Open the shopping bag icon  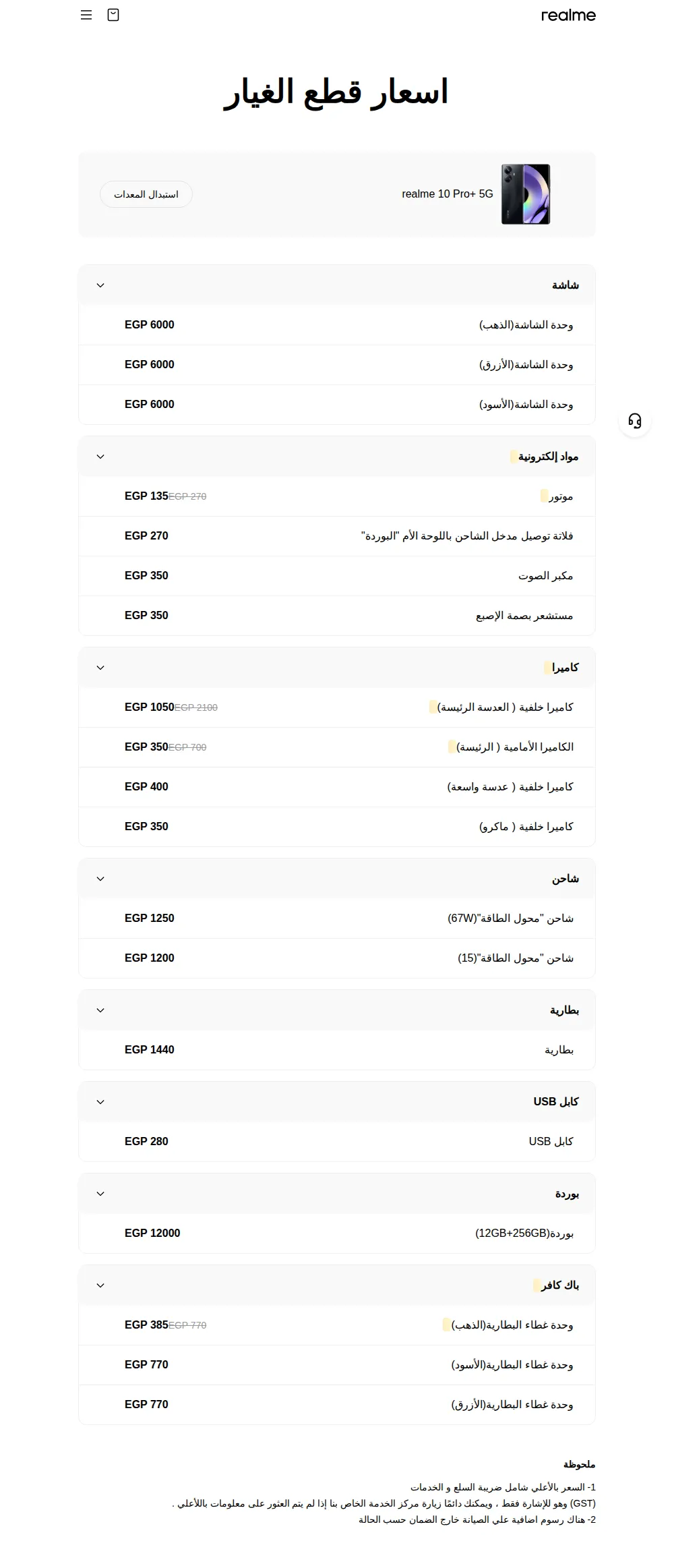[113, 15]
